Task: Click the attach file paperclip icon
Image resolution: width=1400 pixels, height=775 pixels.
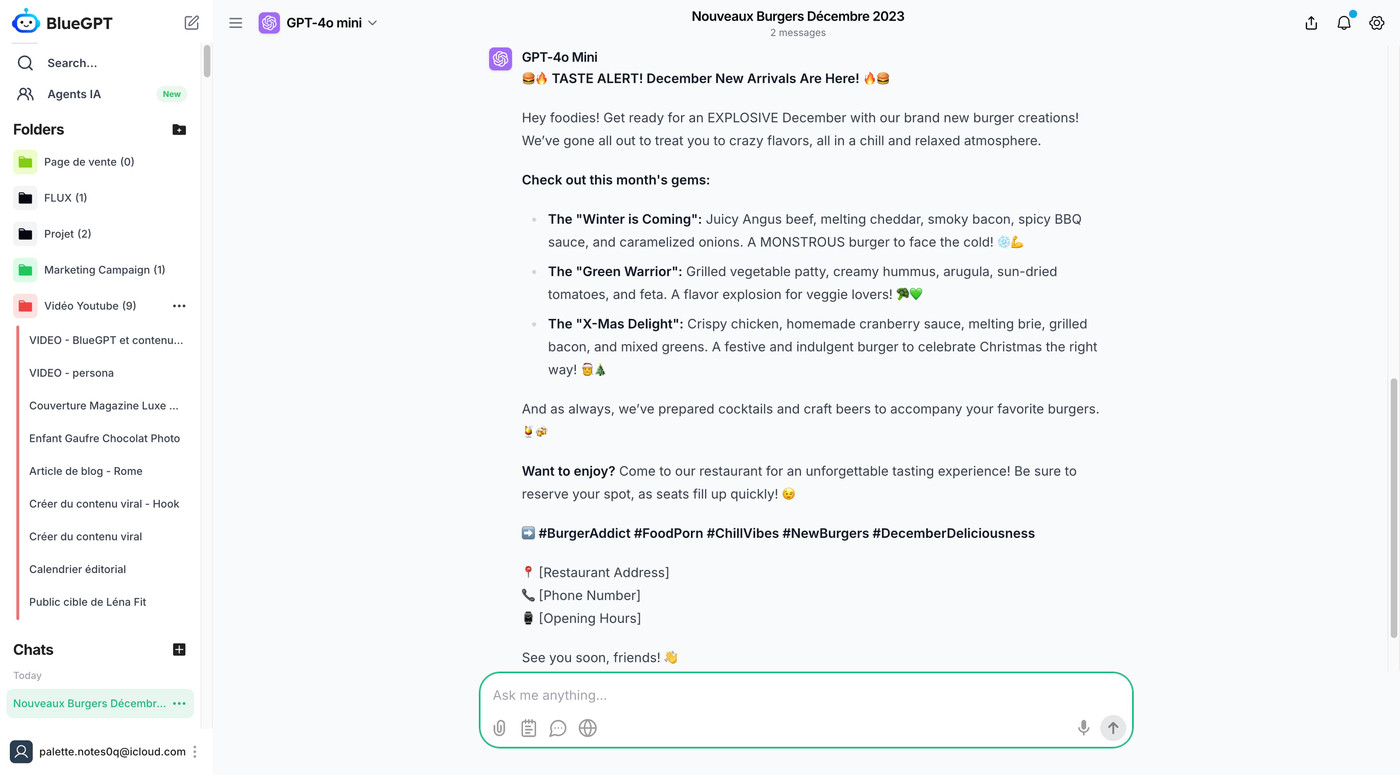Action: coord(500,728)
